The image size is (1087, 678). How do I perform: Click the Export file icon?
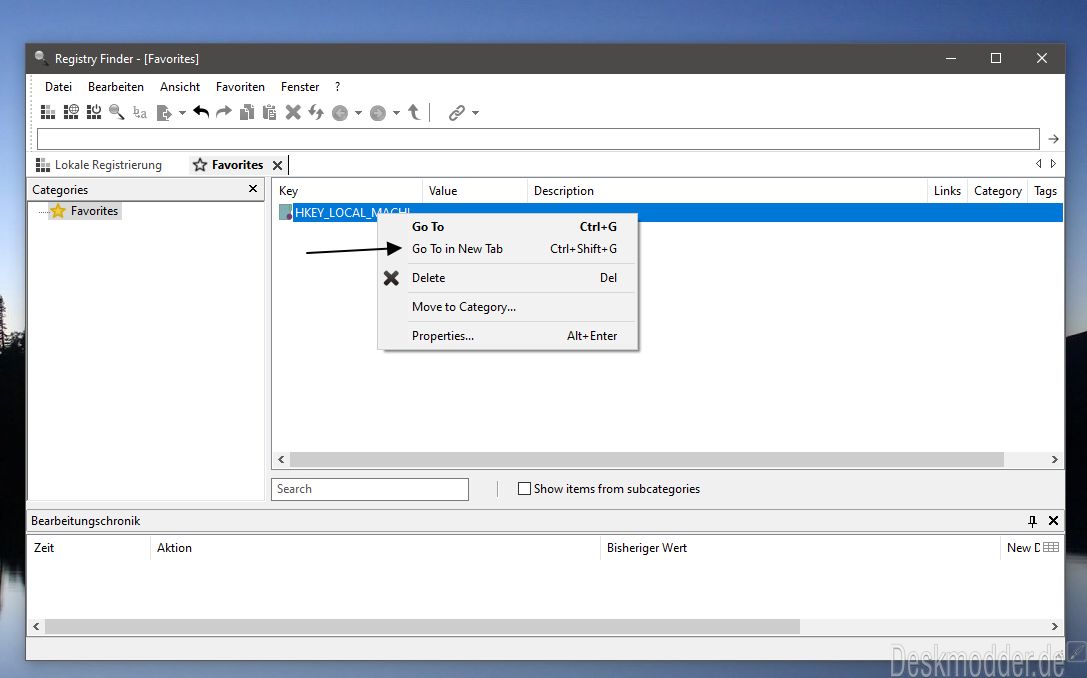click(164, 112)
